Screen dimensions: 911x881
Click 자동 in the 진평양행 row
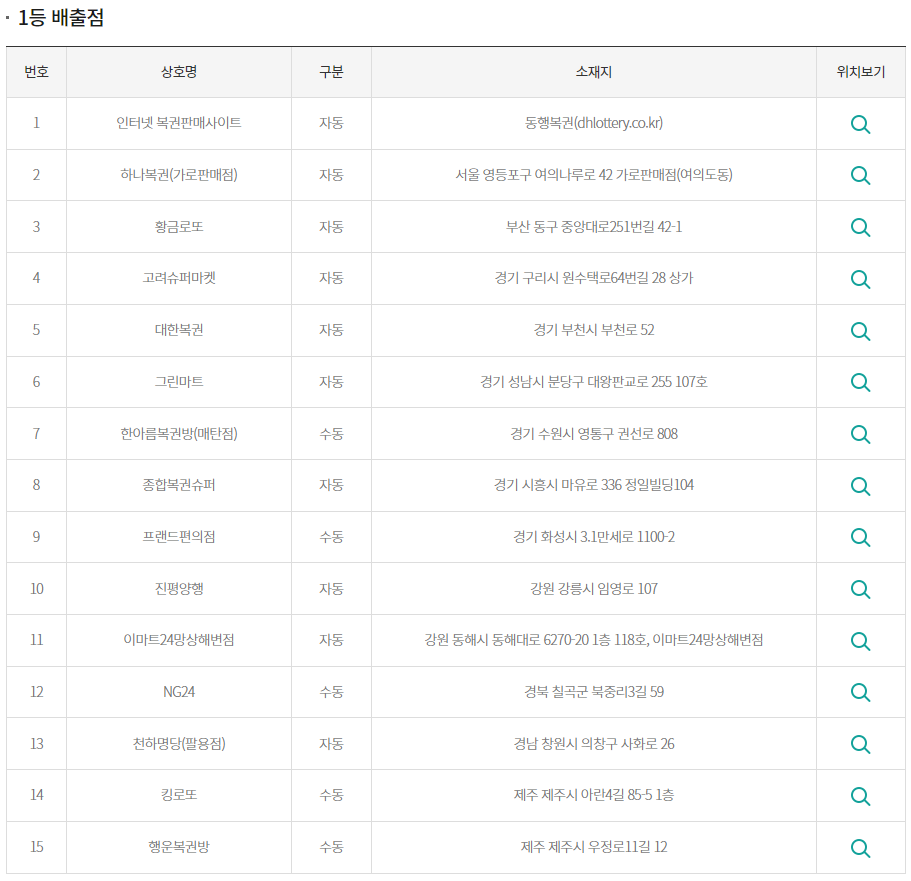click(x=331, y=588)
